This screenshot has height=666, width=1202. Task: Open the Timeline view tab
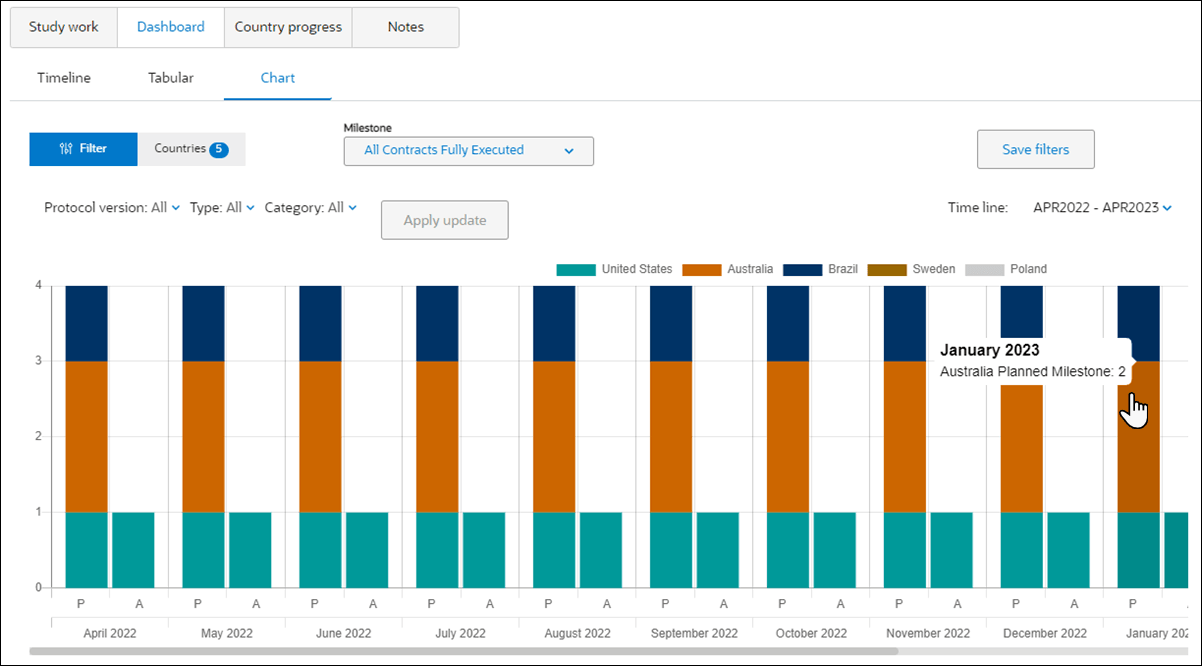click(64, 77)
